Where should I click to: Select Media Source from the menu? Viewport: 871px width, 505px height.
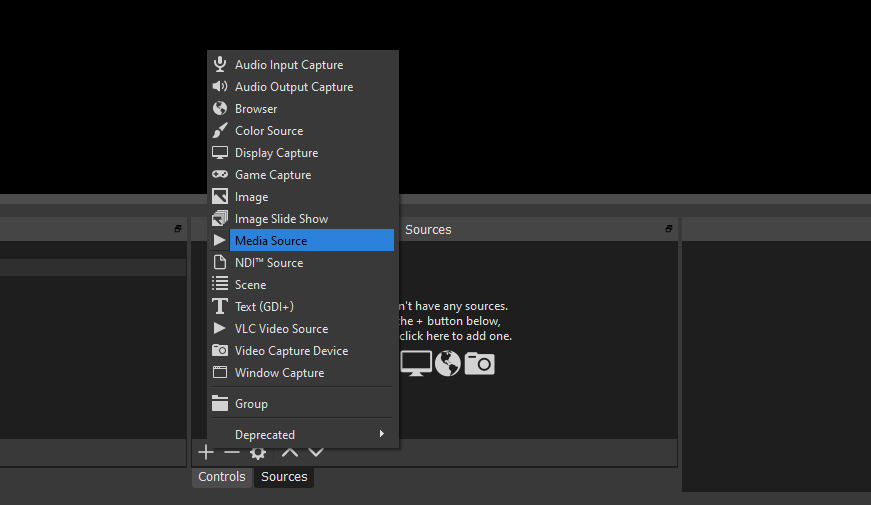click(x=271, y=241)
